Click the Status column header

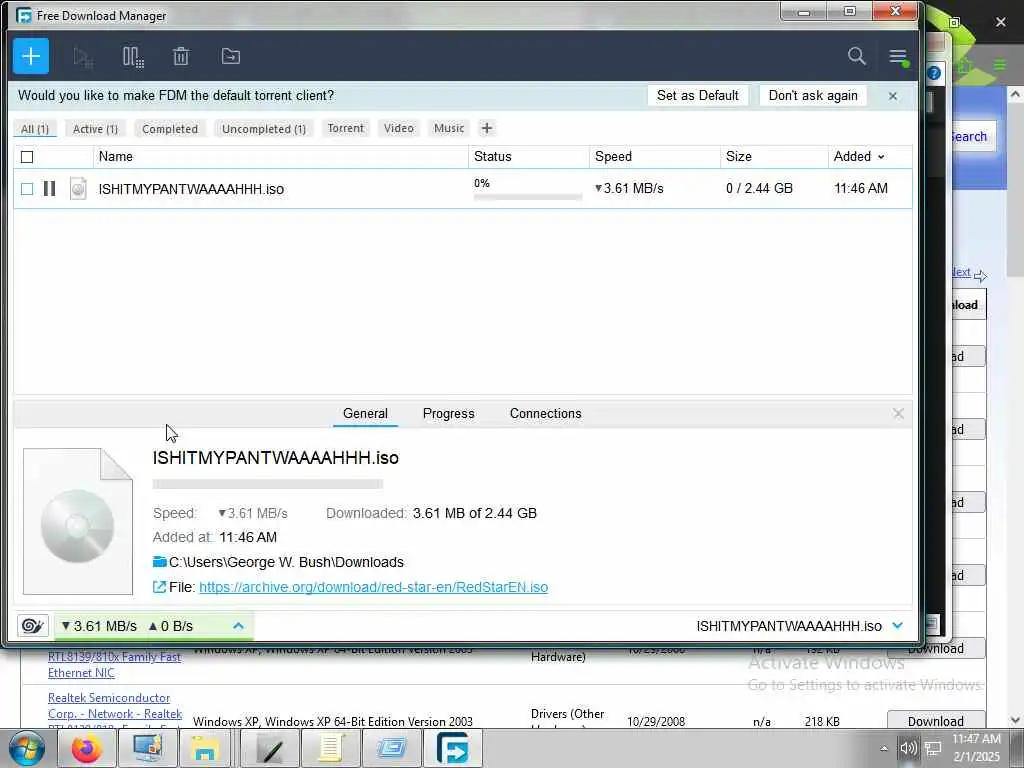click(x=529, y=157)
